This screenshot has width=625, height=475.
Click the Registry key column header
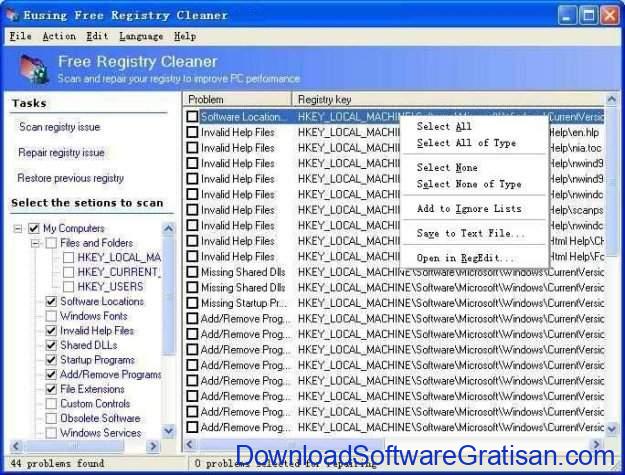[x=448, y=99]
